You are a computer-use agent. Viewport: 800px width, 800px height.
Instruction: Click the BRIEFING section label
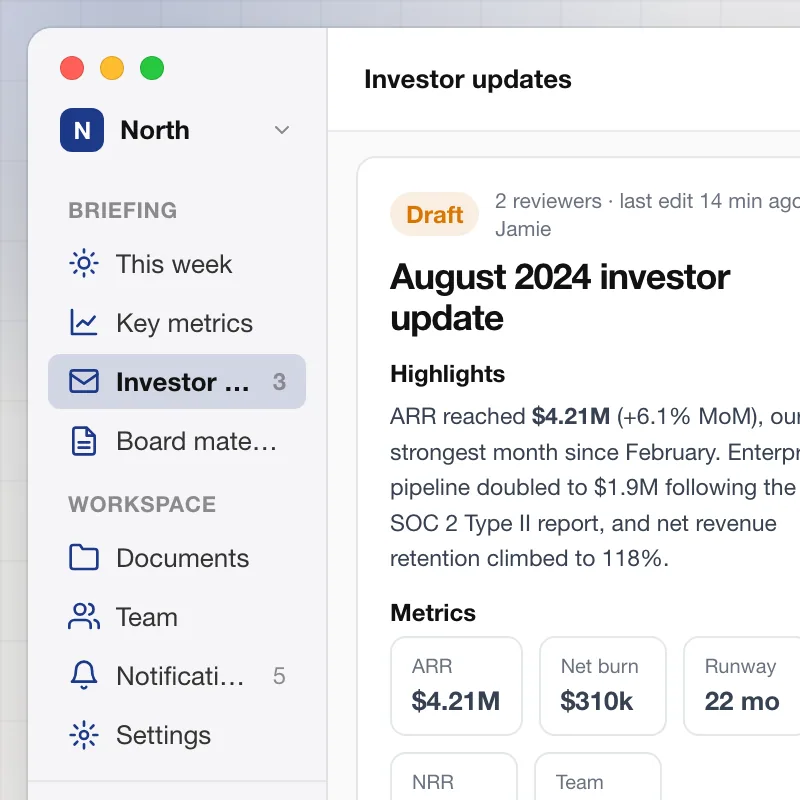[123, 210]
